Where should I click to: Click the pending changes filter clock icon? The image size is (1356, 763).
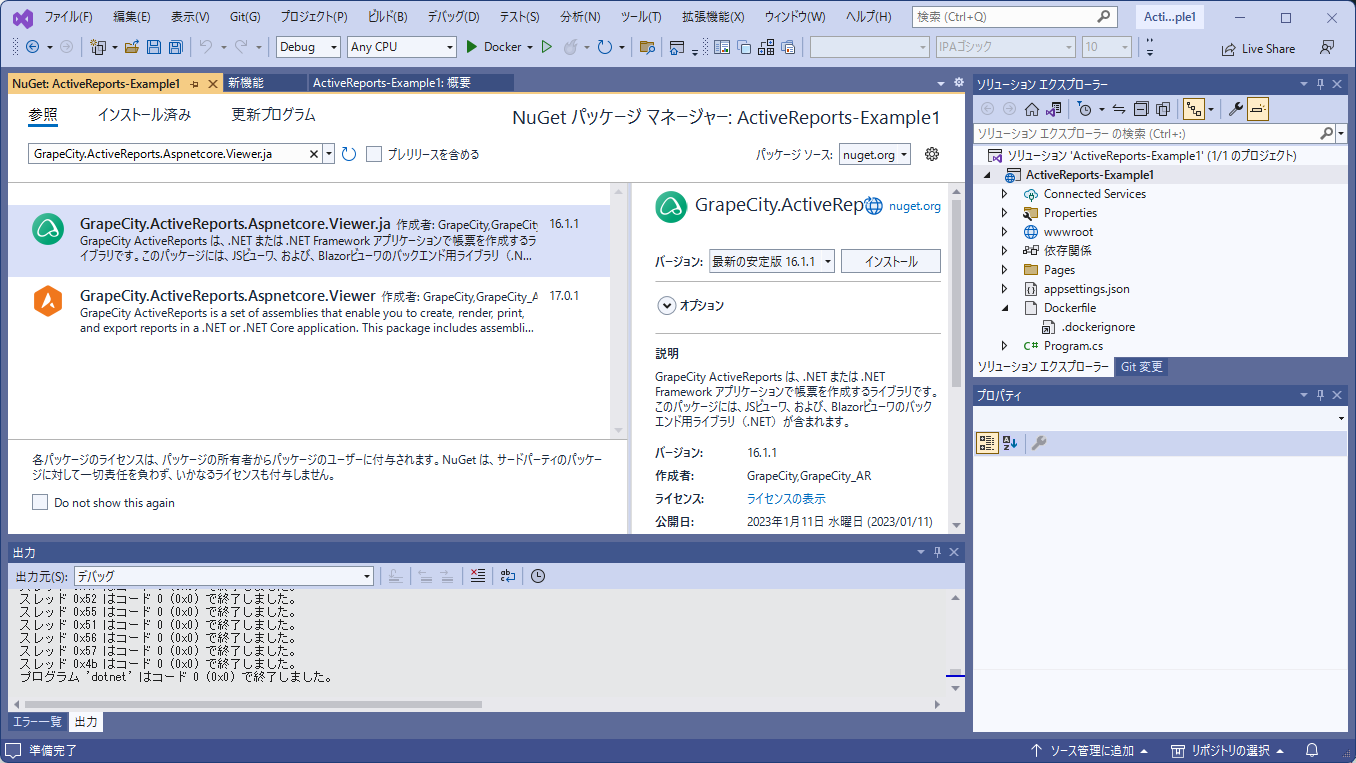coord(1084,109)
